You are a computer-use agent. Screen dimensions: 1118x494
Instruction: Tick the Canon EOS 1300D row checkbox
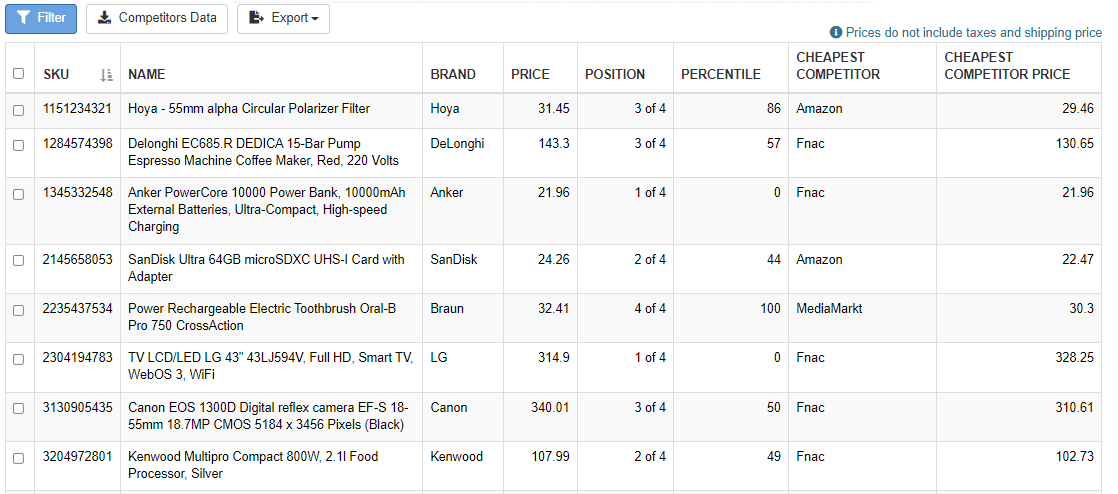19,409
